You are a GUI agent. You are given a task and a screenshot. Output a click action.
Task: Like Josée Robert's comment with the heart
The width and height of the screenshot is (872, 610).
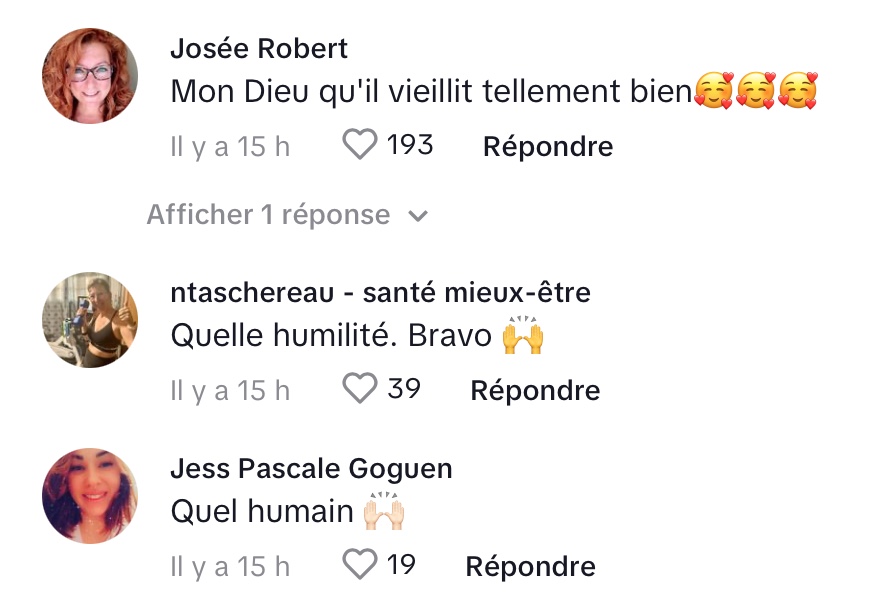click(360, 146)
